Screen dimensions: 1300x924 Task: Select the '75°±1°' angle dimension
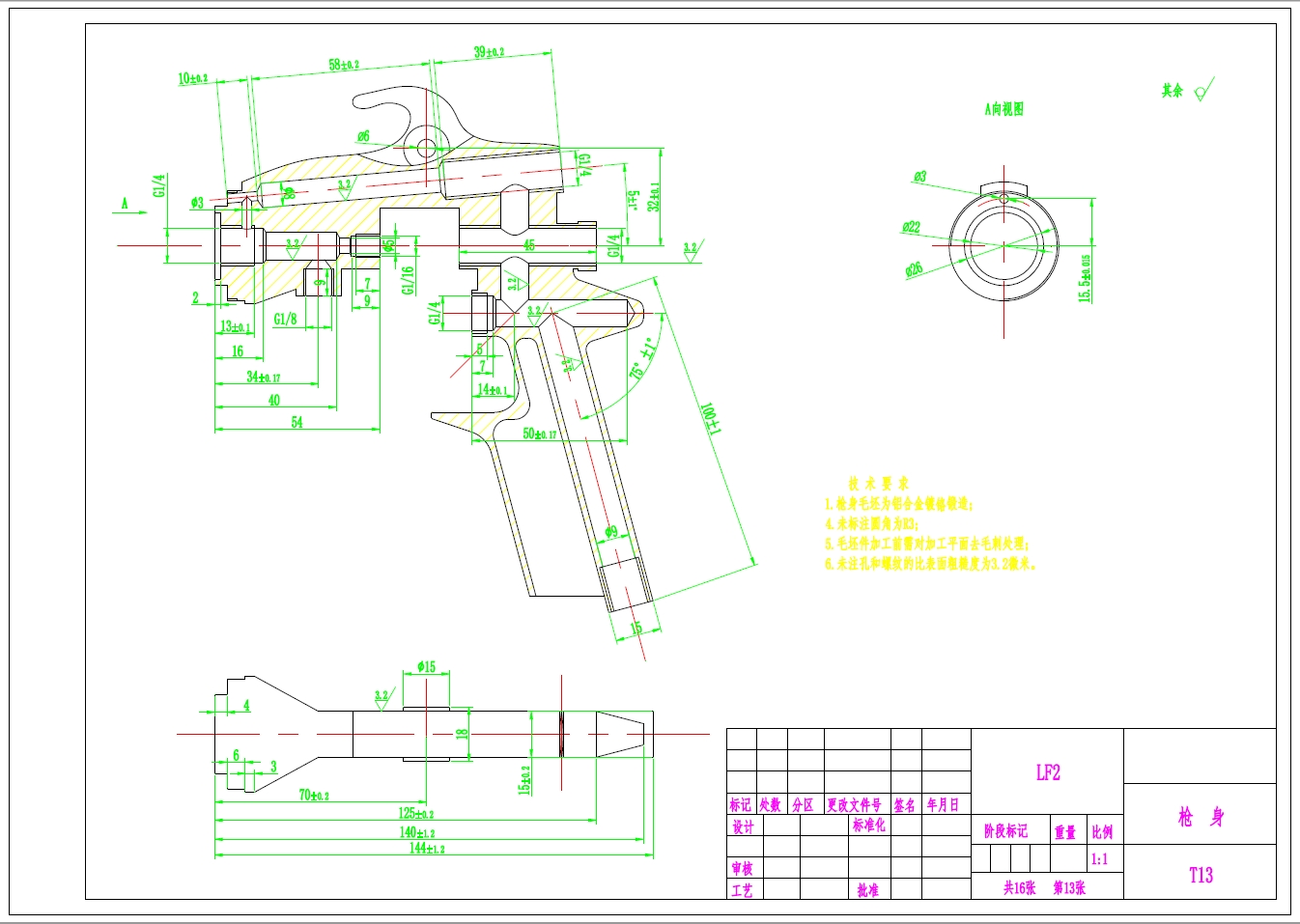[x=643, y=358]
